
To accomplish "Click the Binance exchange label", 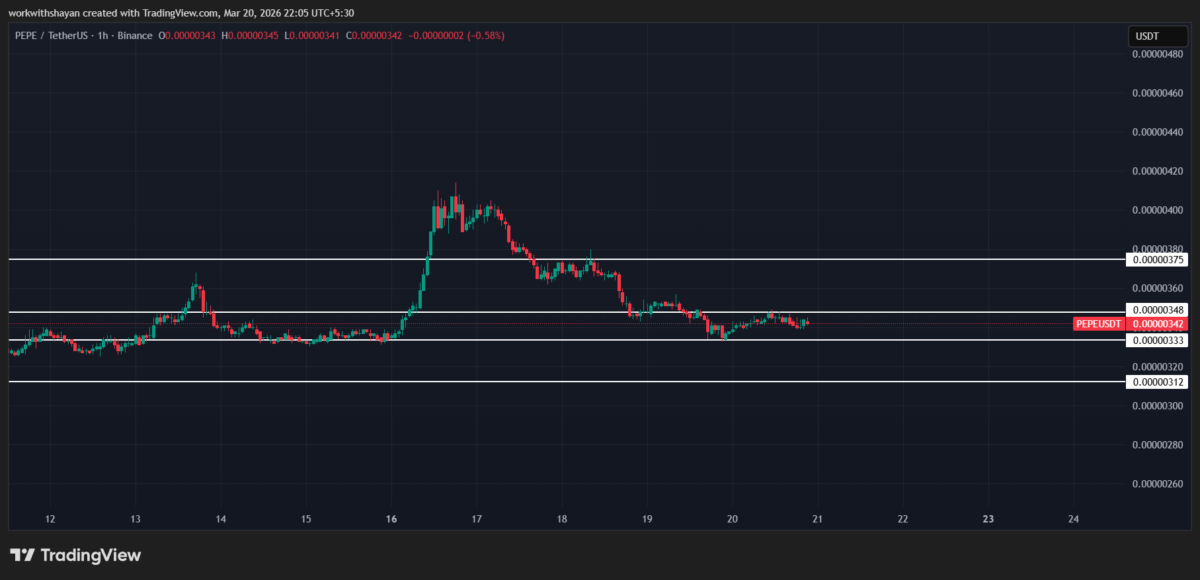I will click(x=135, y=34).
